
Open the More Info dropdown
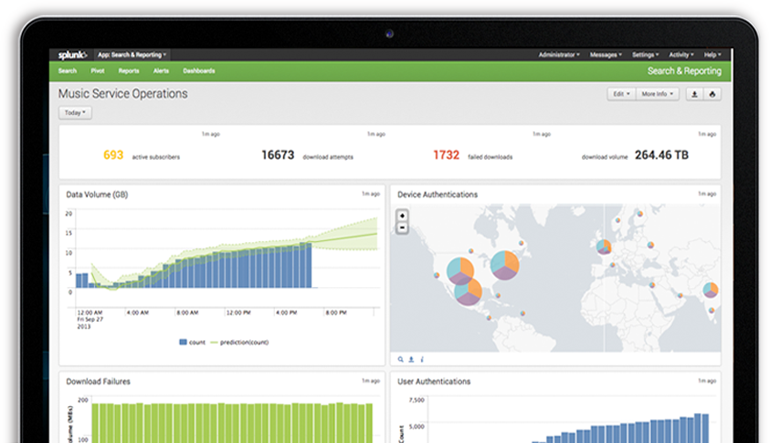(657, 94)
